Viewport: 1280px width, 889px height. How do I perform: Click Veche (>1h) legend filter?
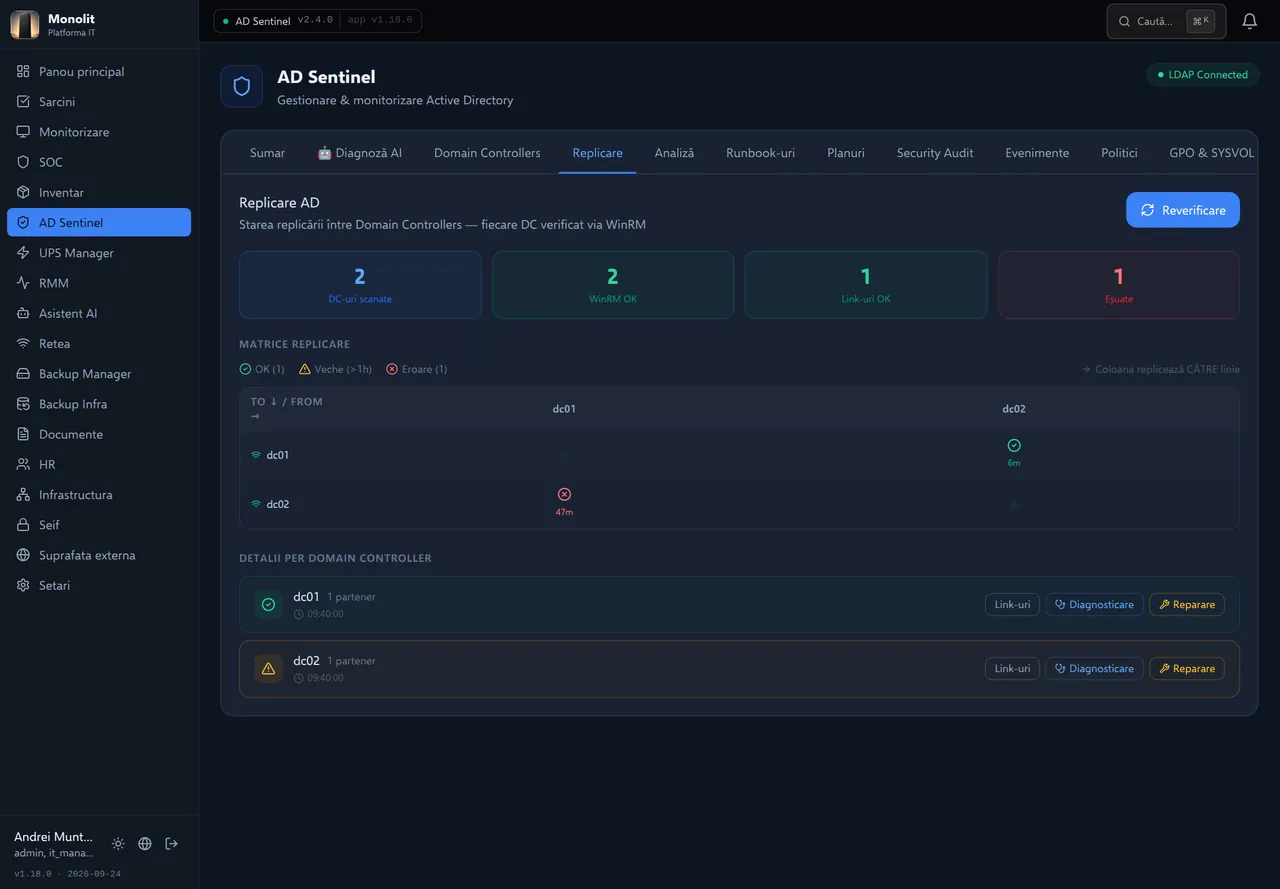pyautogui.click(x=335, y=369)
